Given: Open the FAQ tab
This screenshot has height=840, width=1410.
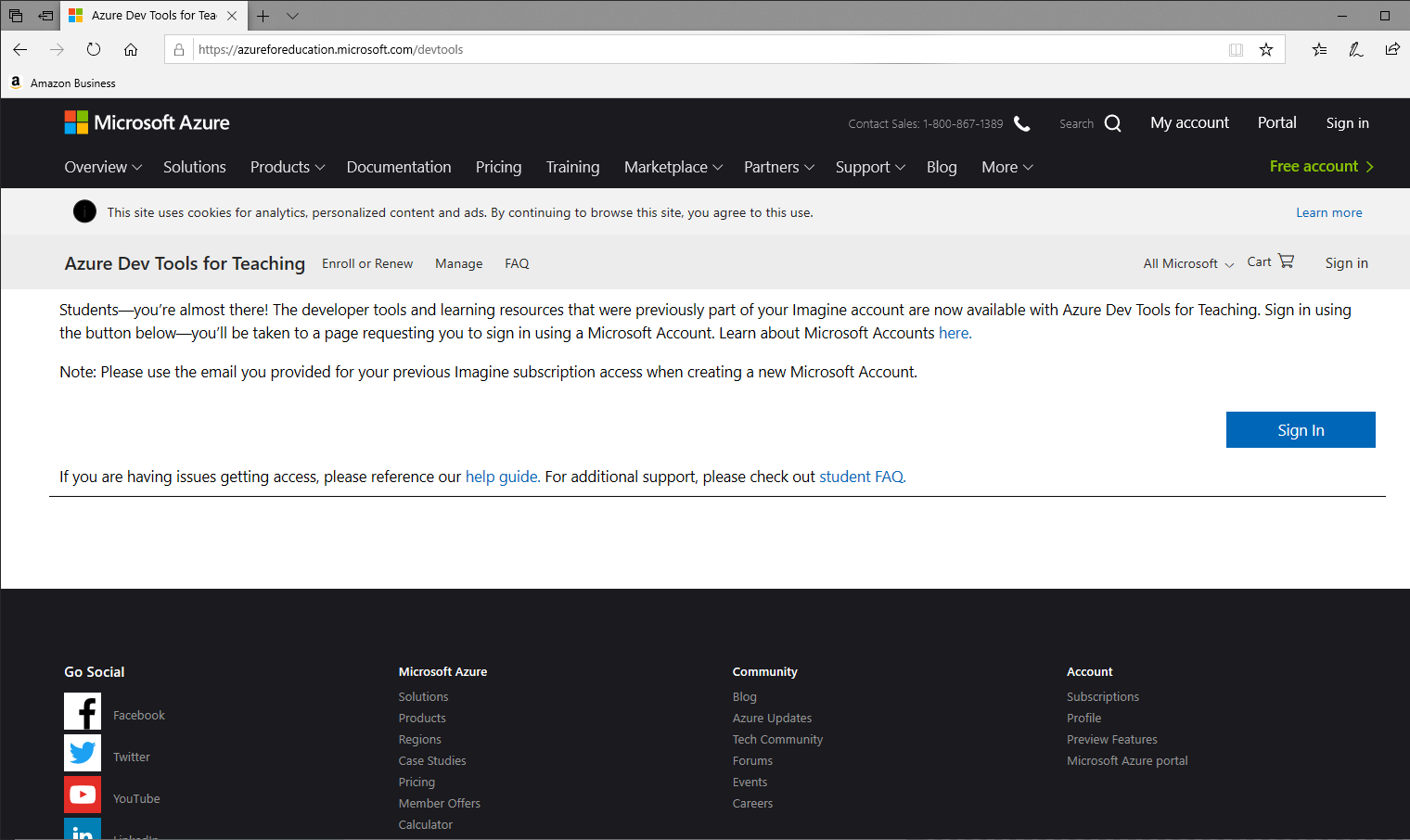Looking at the screenshot, I should [x=517, y=264].
